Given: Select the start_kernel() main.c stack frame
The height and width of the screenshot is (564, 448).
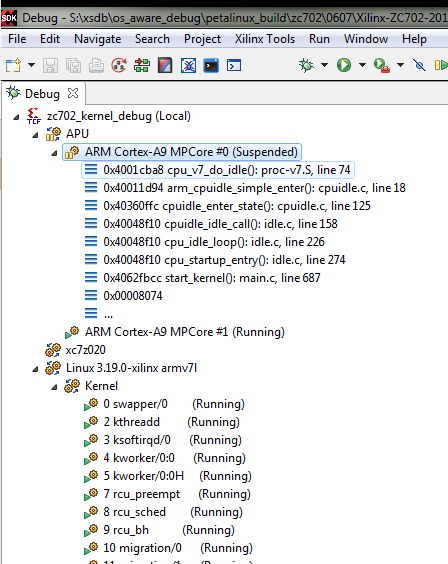Looking at the screenshot, I should [211, 278].
